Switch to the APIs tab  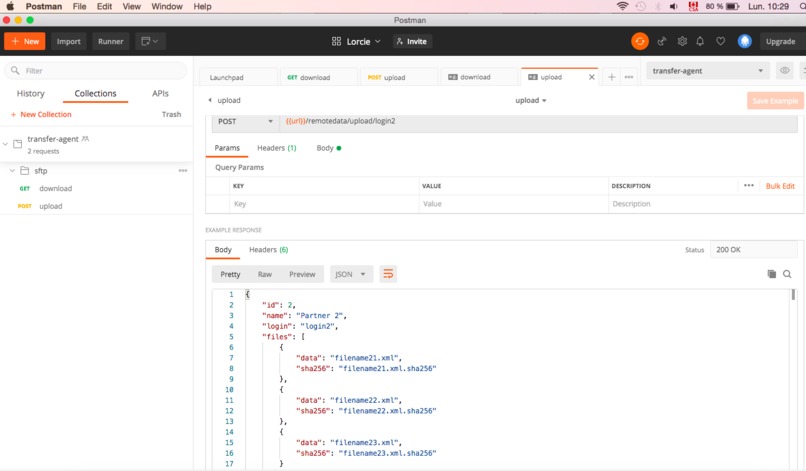[160, 93]
